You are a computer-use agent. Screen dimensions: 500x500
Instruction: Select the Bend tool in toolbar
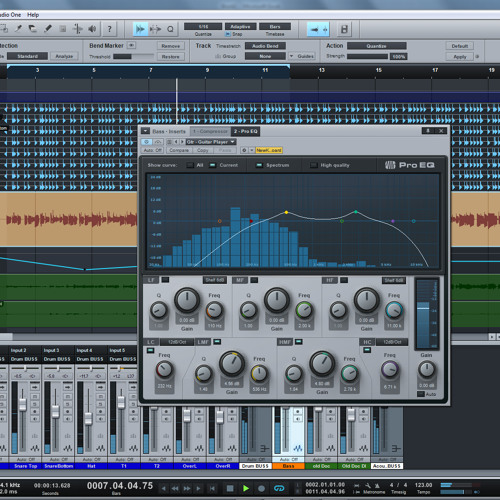77,29
